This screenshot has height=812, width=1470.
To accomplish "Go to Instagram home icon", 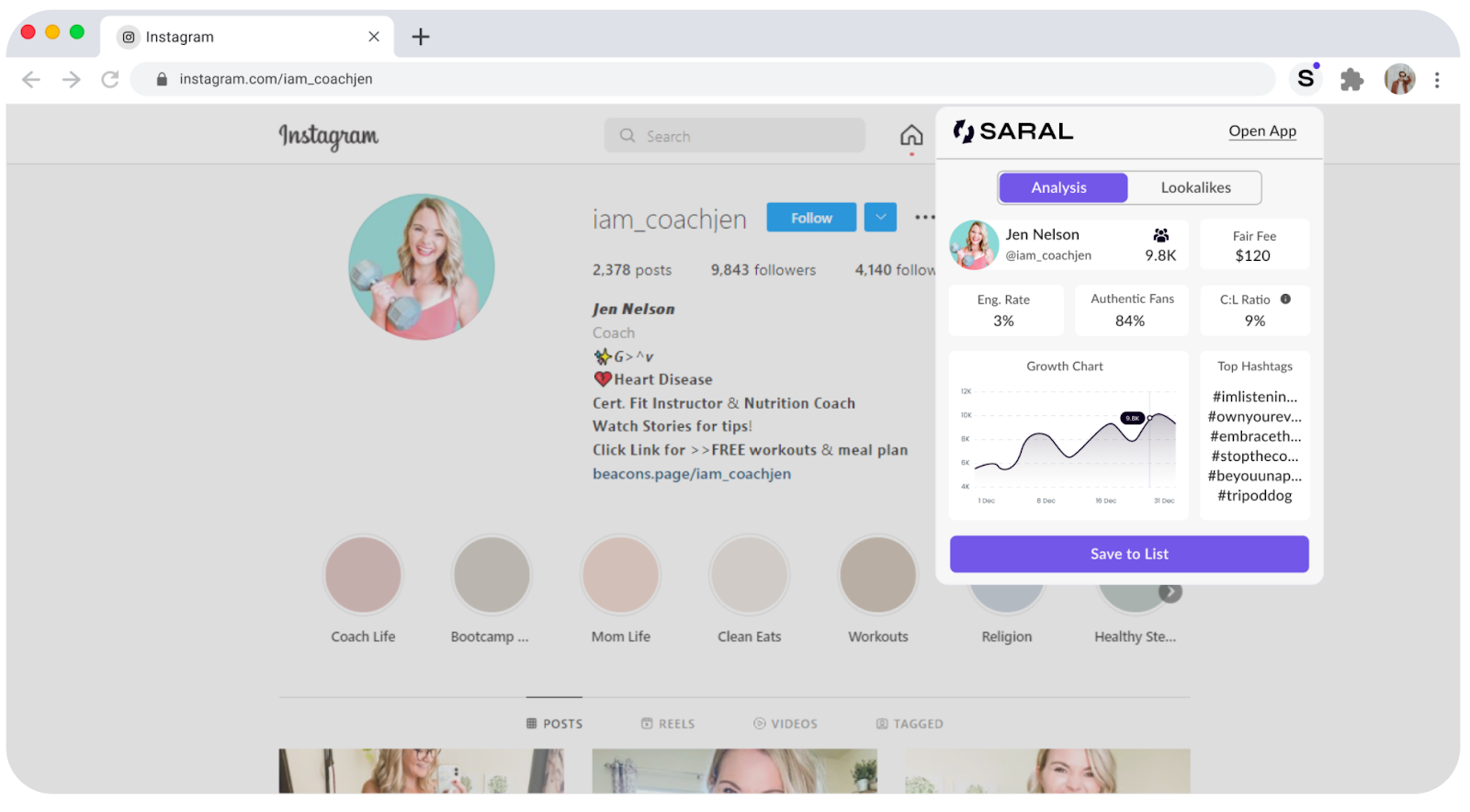I will pos(911,136).
